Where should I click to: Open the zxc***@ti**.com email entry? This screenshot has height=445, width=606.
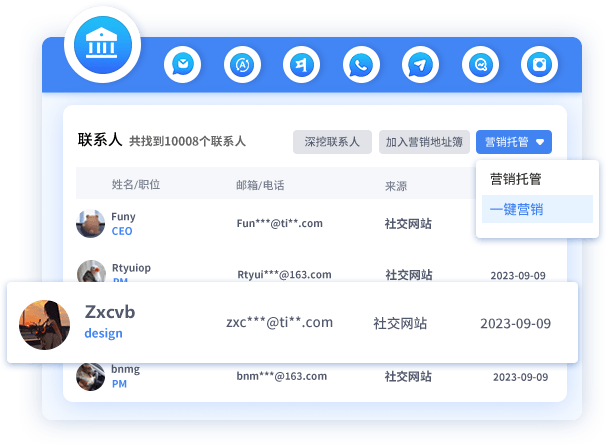pos(279,322)
